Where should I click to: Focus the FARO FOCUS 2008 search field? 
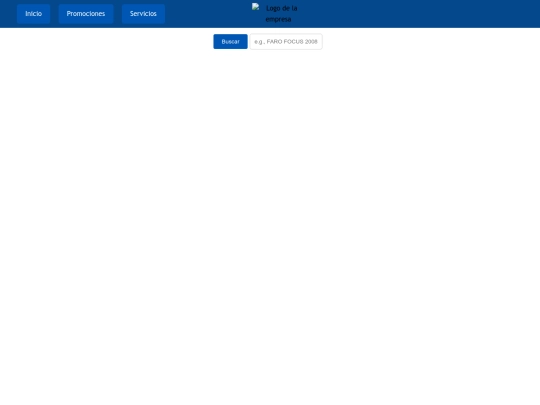[x=286, y=42]
